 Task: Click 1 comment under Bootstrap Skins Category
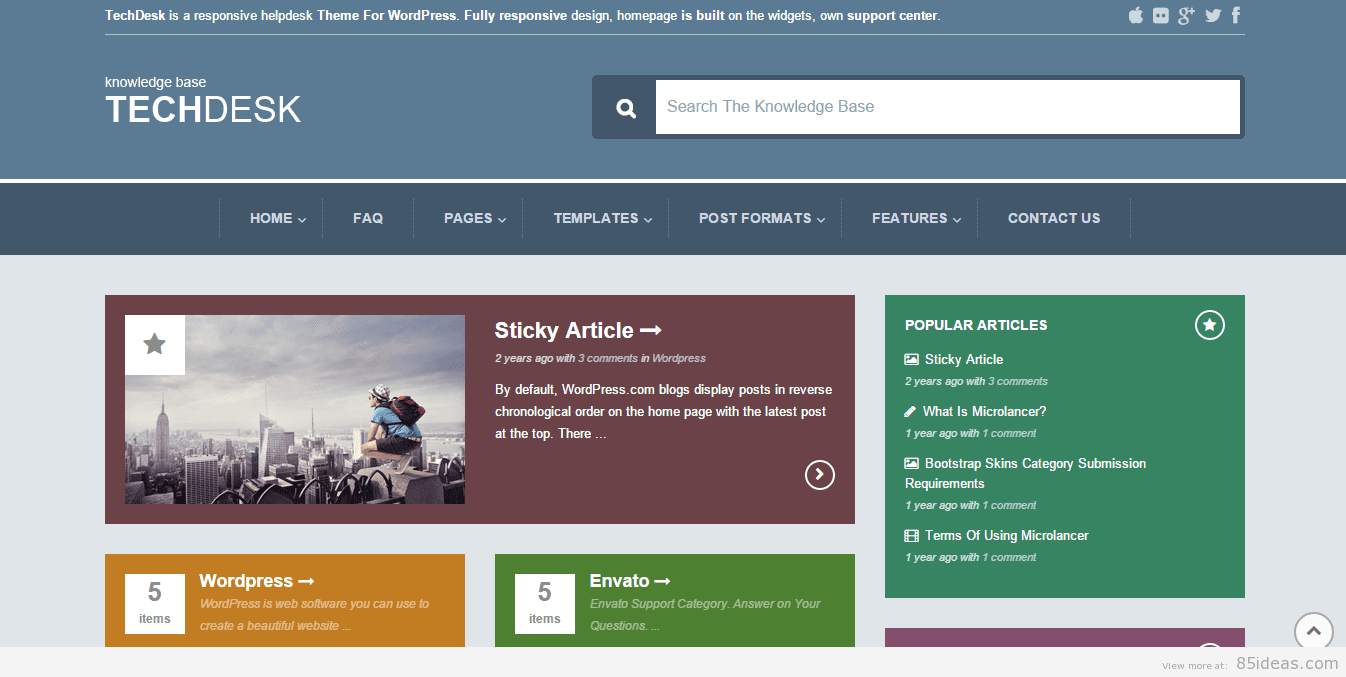[x=1009, y=505]
